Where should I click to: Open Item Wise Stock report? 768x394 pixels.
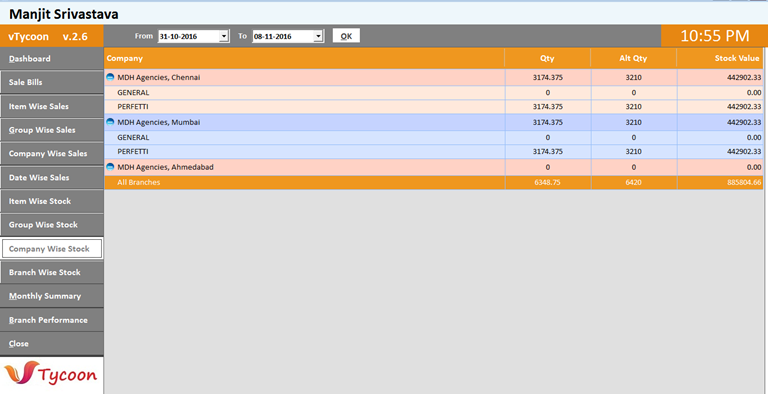(51, 201)
